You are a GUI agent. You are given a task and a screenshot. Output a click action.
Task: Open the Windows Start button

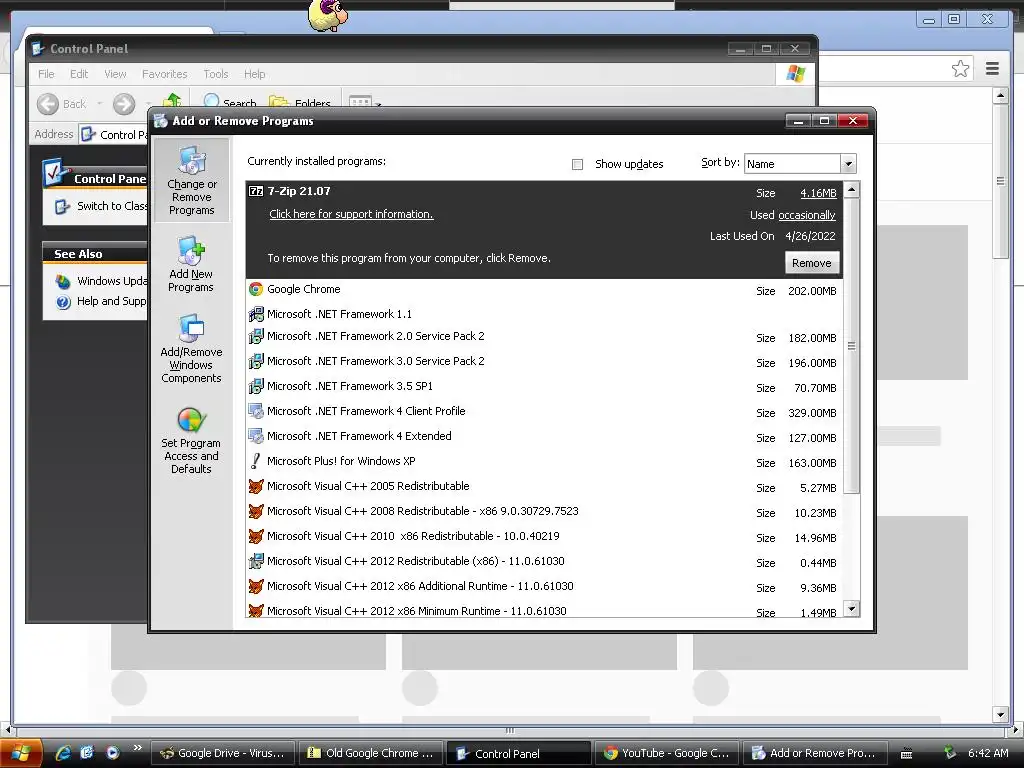coord(21,753)
